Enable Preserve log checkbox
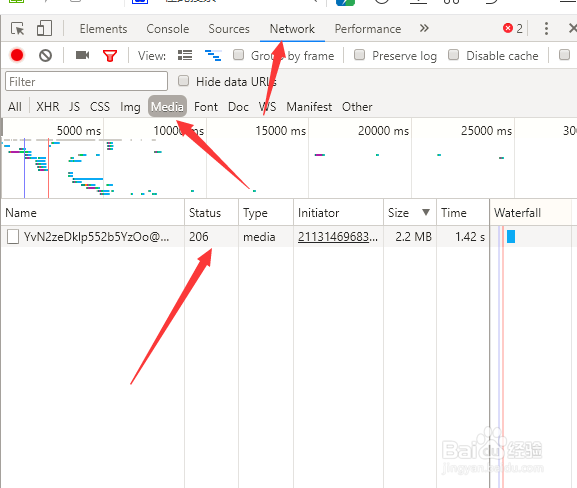 [359, 55]
